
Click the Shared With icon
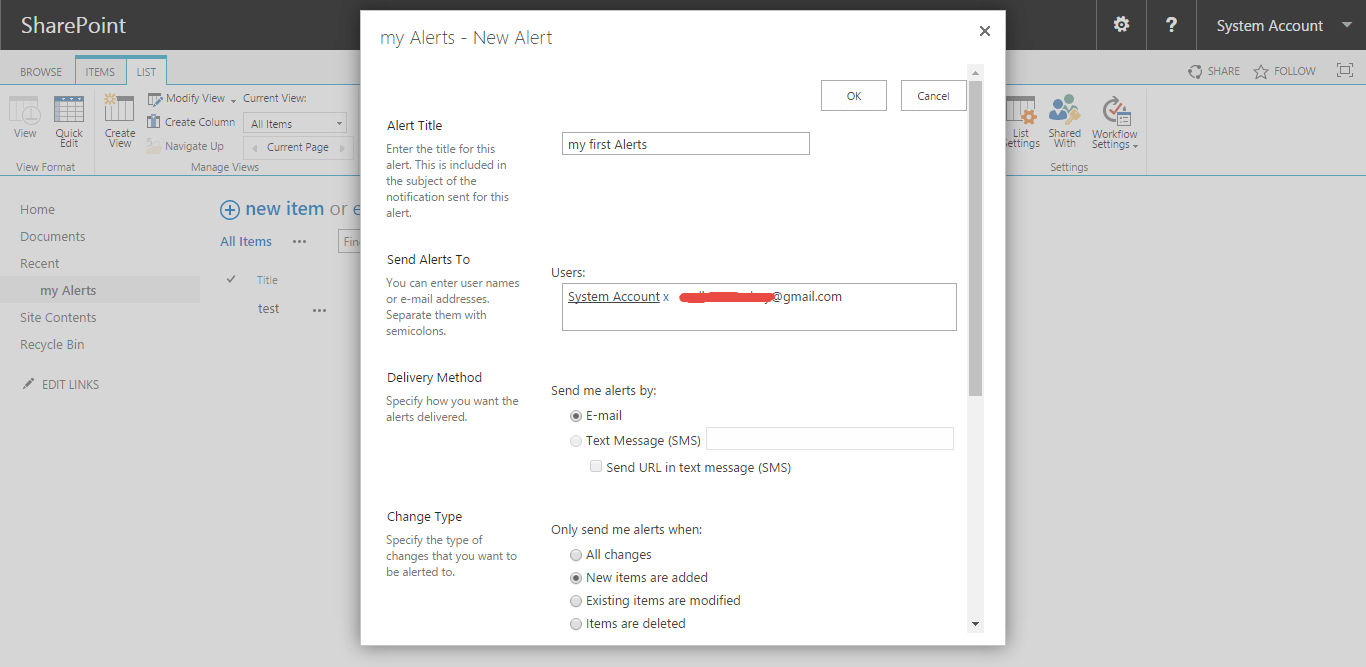1064,120
